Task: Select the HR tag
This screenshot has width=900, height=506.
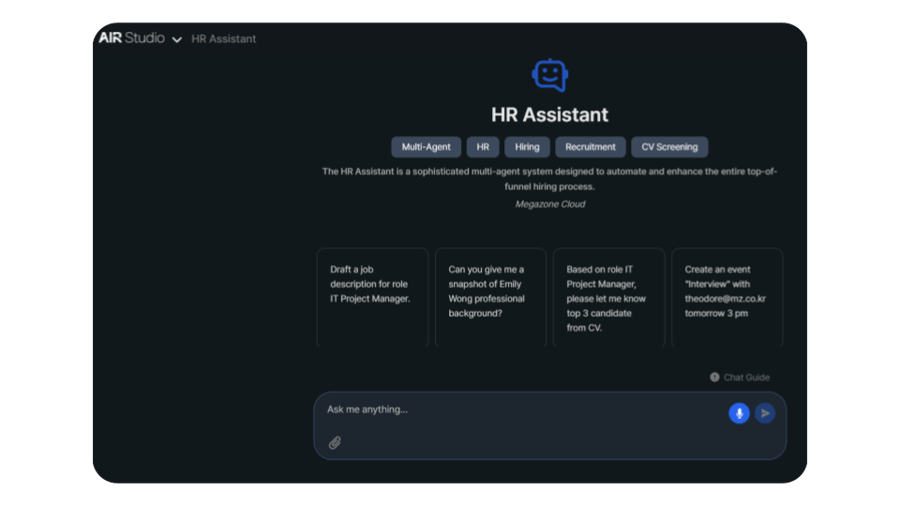Action: pos(482,147)
